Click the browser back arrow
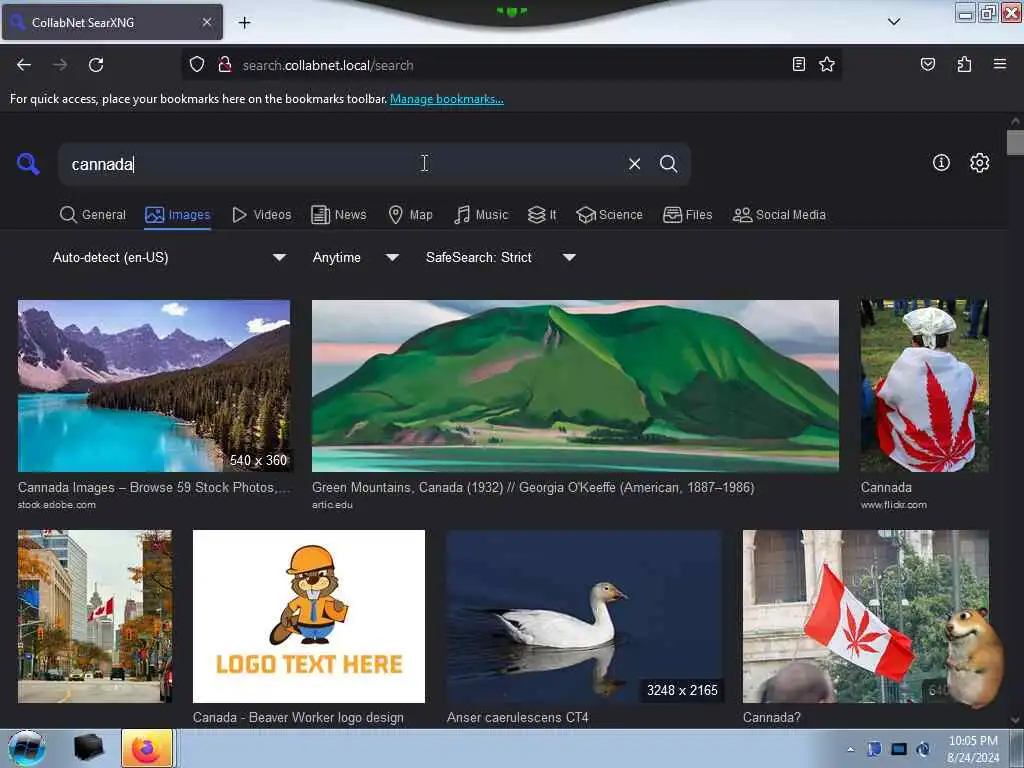The width and height of the screenshot is (1024, 768). (x=24, y=65)
